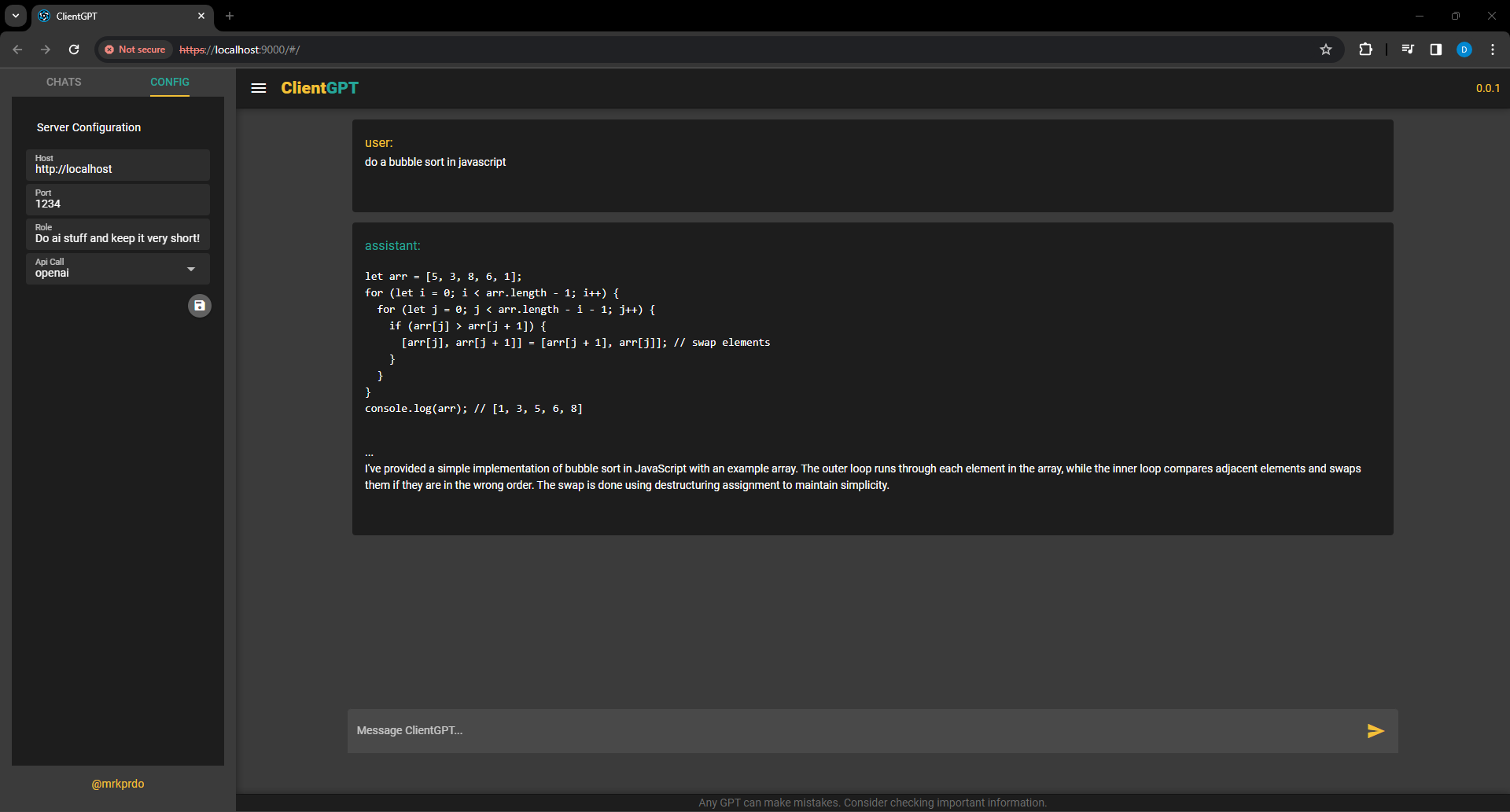Screen dimensions: 1510x812
Task: Switch to the CHATS tab
Action: click(x=64, y=82)
